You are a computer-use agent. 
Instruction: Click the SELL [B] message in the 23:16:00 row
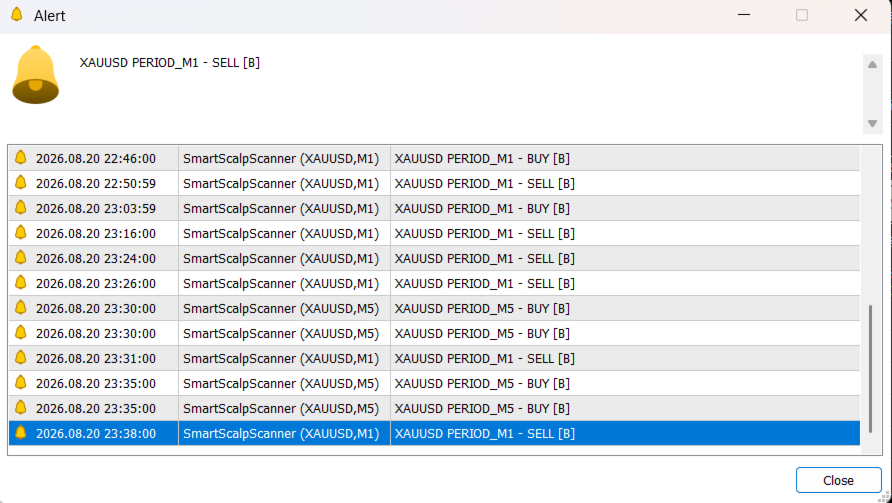point(485,234)
